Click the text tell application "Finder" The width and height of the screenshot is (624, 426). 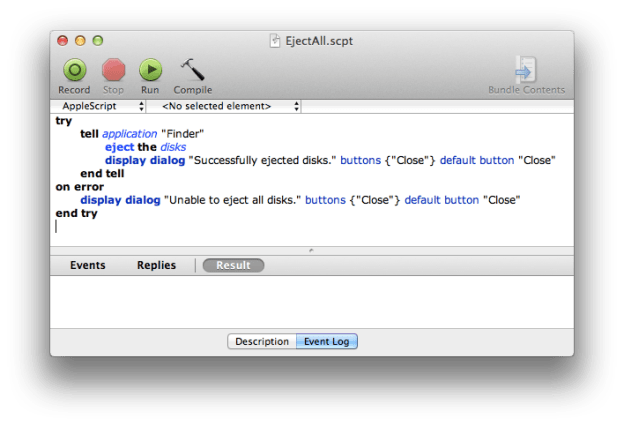[142, 134]
